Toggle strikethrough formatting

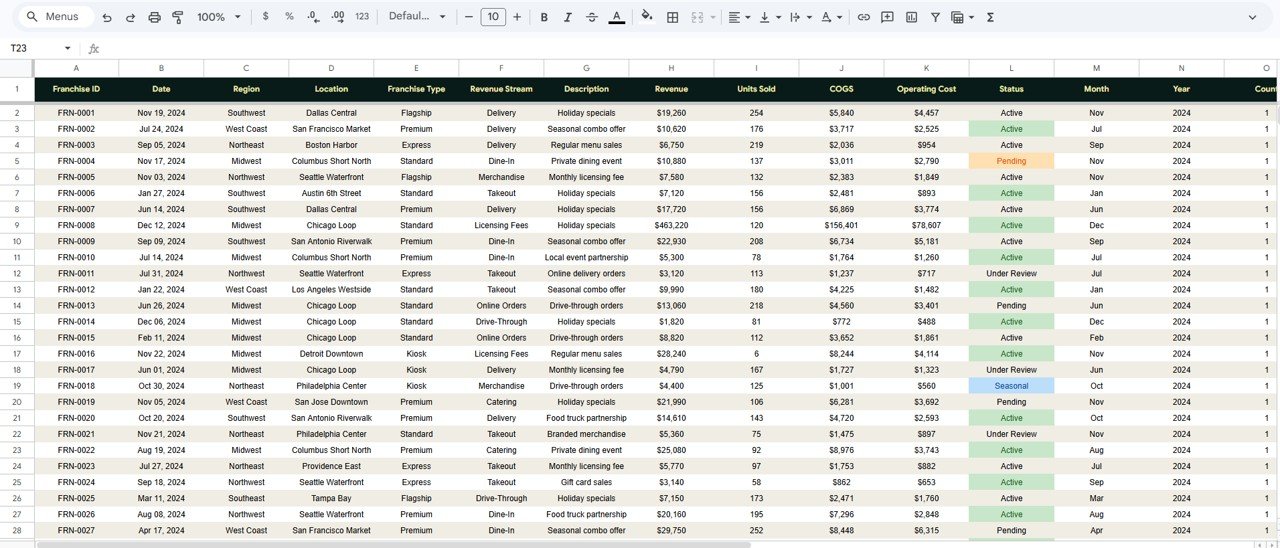pyautogui.click(x=592, y=17)
